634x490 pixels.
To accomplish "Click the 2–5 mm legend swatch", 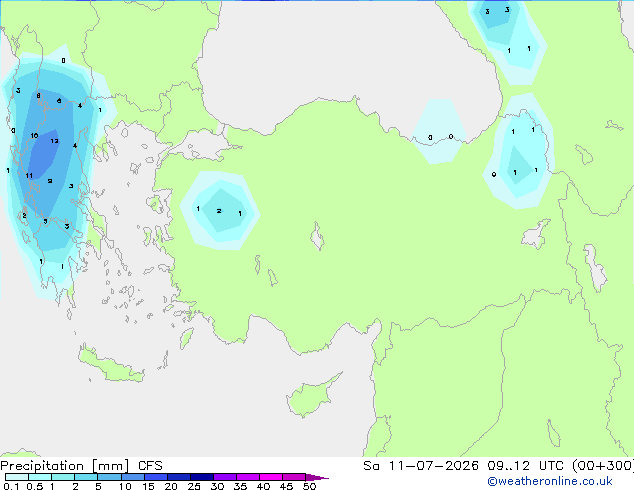I will pyautogui.click(x=86, y=477).
